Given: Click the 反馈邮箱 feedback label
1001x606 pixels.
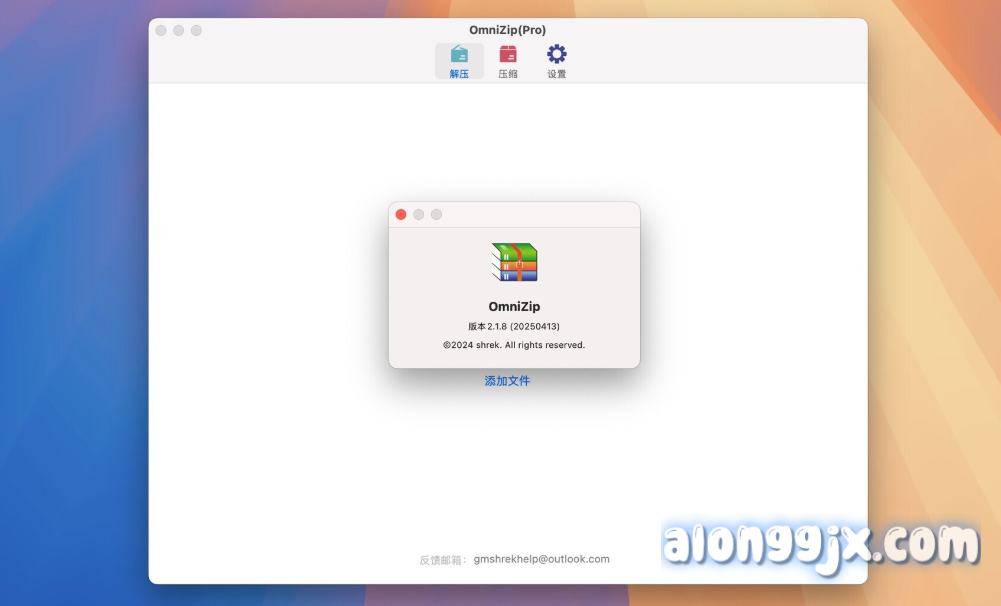Looking at the screenshot, I should pyautogui.click(x=443, y=560).
